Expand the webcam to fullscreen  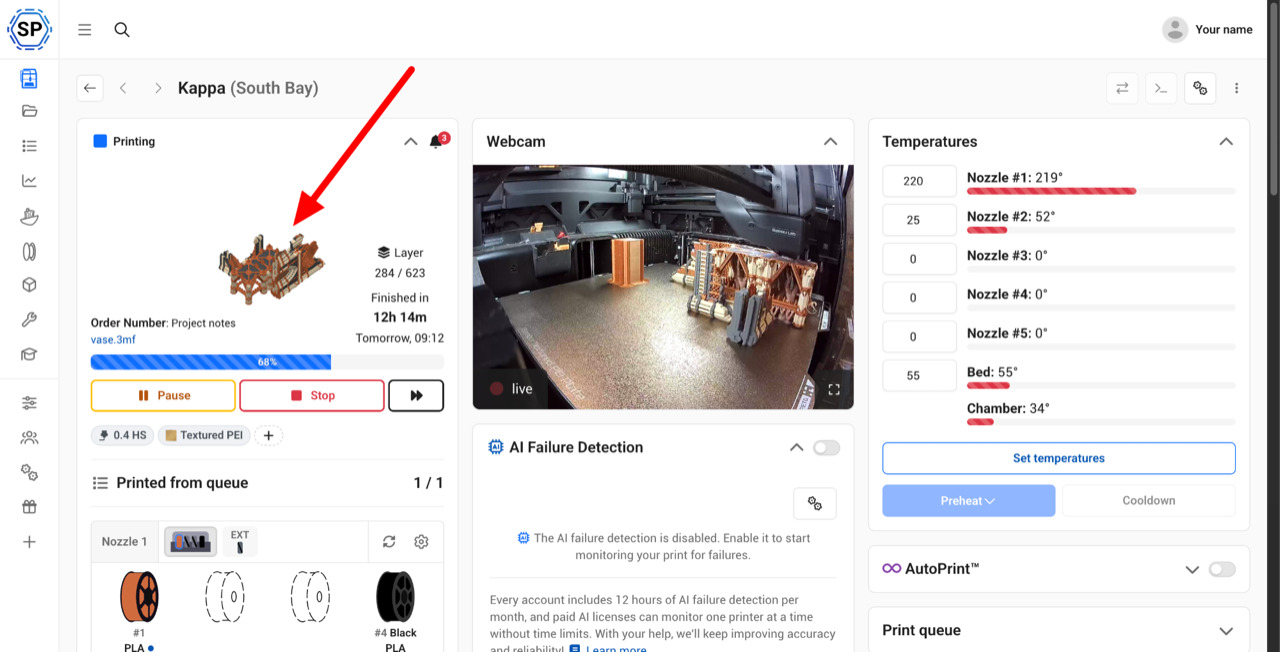point(834,389)
